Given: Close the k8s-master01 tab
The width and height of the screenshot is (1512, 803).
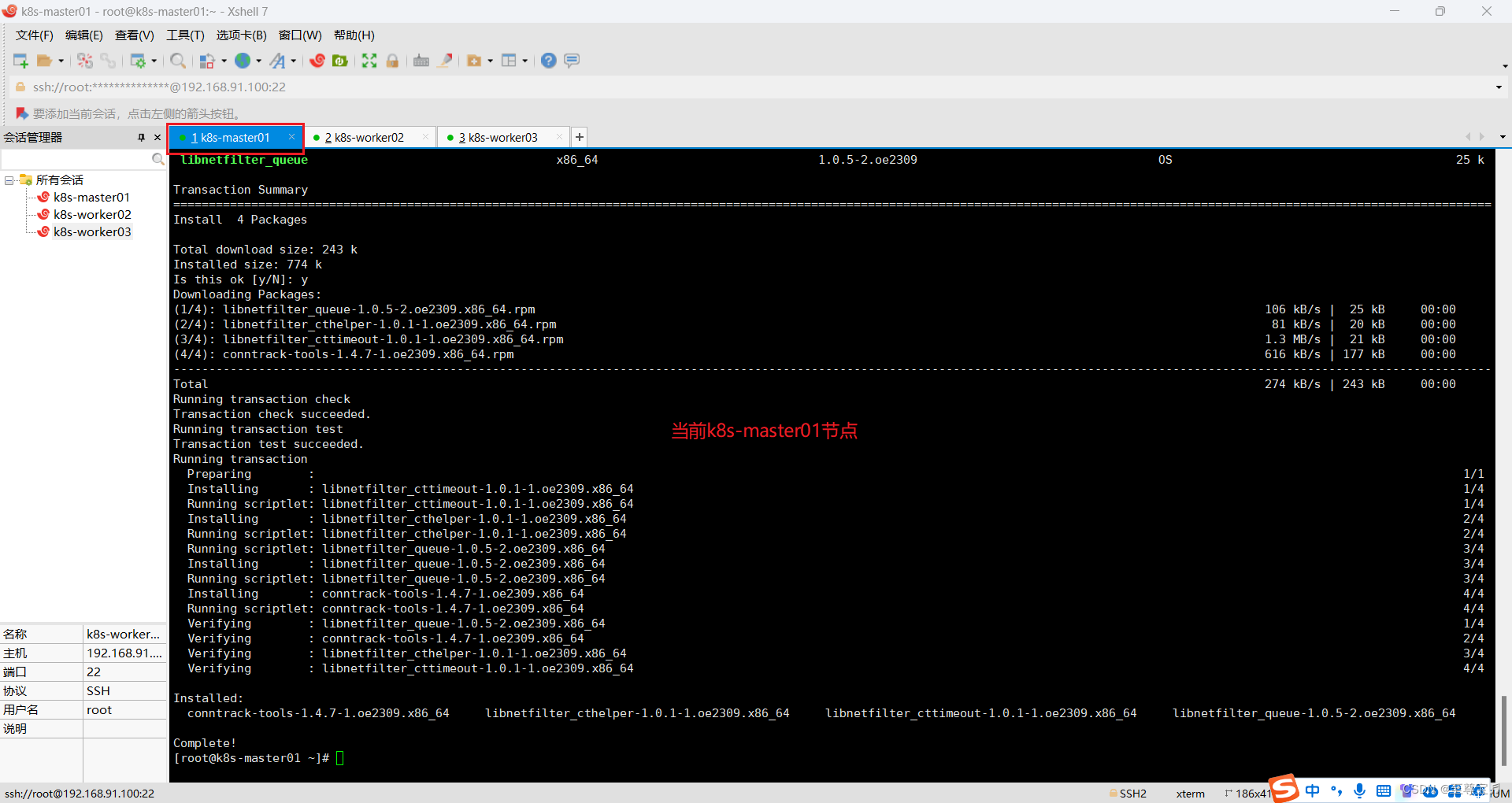Looking at the screenshot, I should pos(291,137).
